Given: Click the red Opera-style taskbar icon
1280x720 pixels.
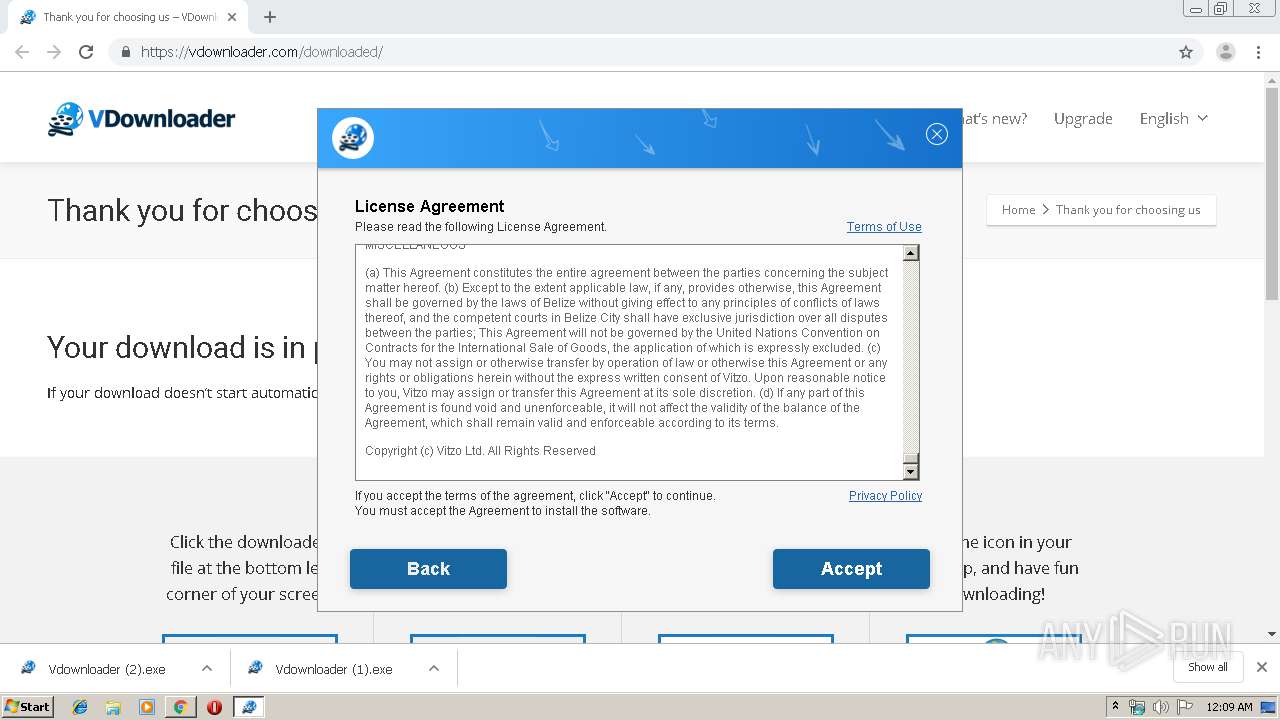Looking at the screenshot, I should [214, 707].
